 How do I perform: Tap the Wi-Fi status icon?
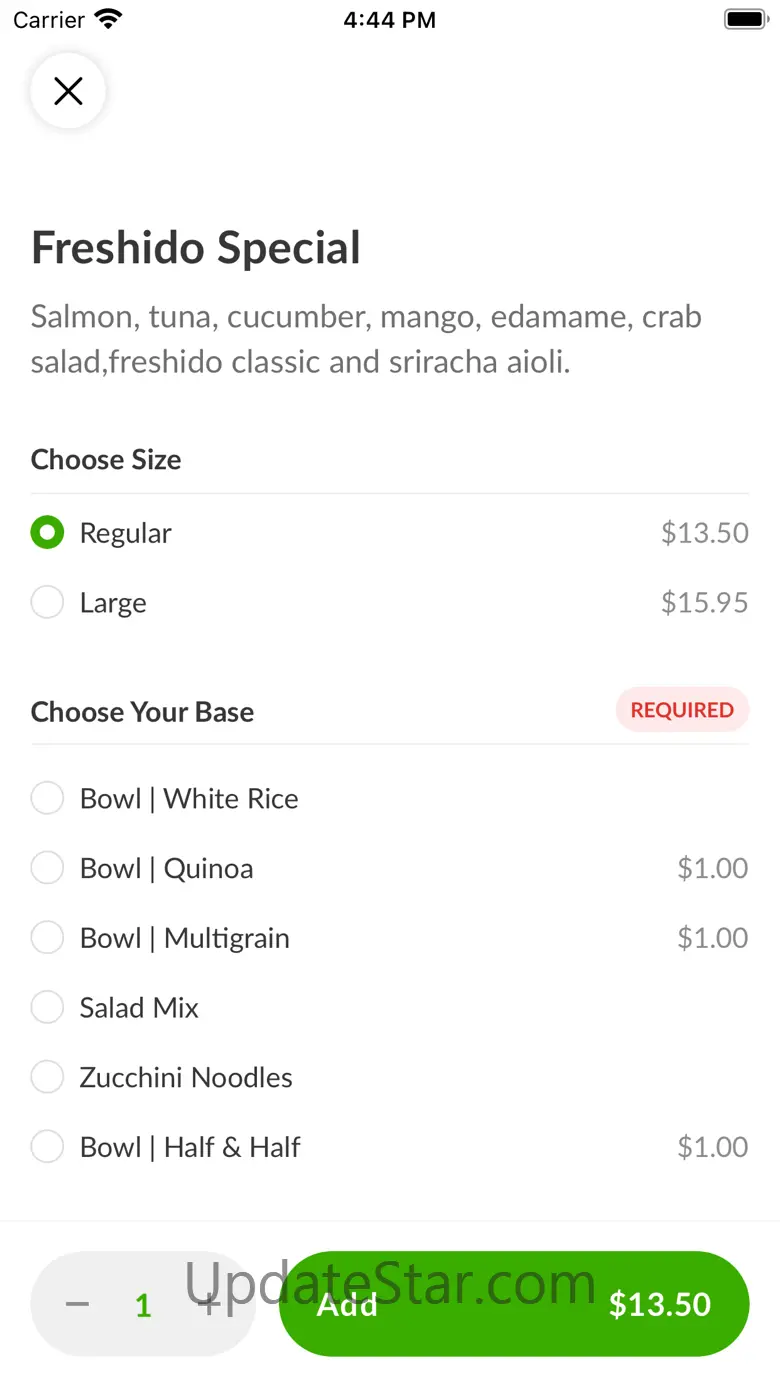coord(107,19)
